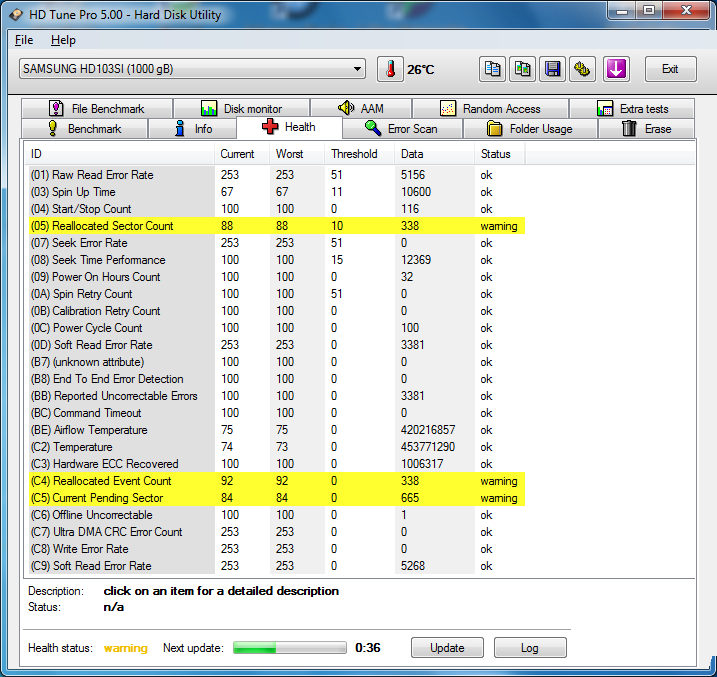
Task: Select the Start/Stop Count row
Action: click(x=277, y=209)
